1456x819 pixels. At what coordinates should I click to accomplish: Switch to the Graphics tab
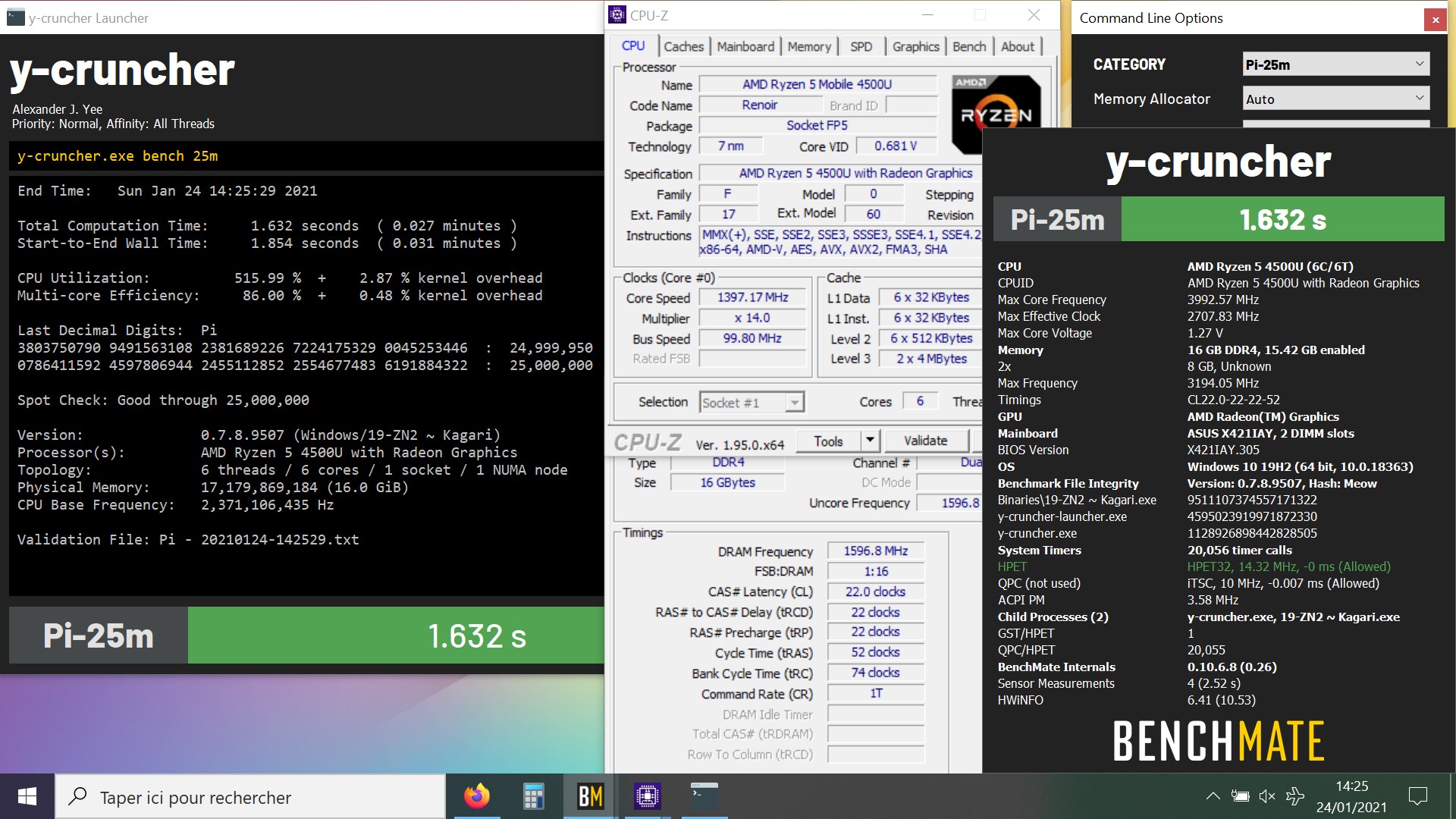[x=915, y=46]
